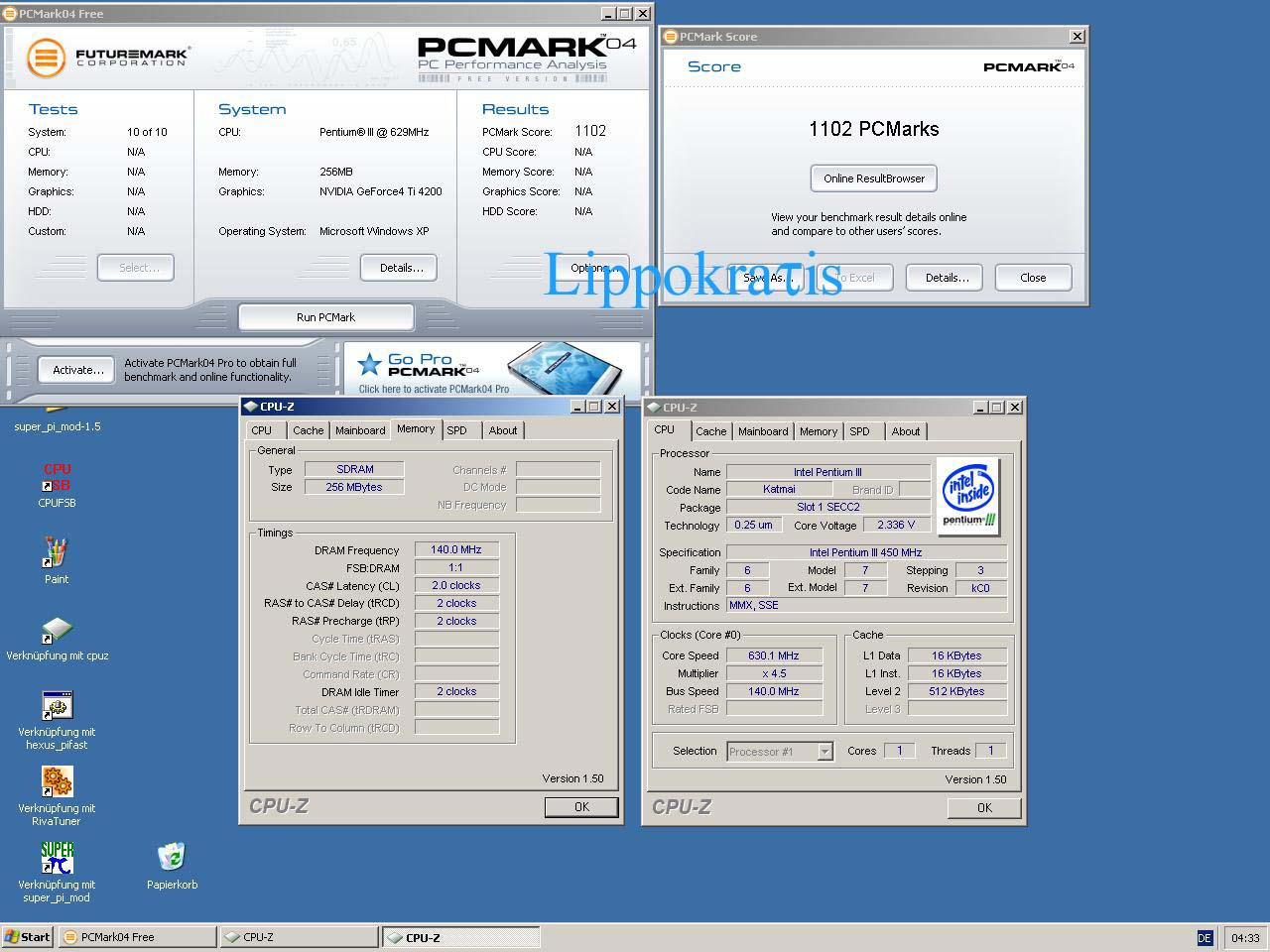Open About tab in Memory CPU-Z window

pos(503,430)
